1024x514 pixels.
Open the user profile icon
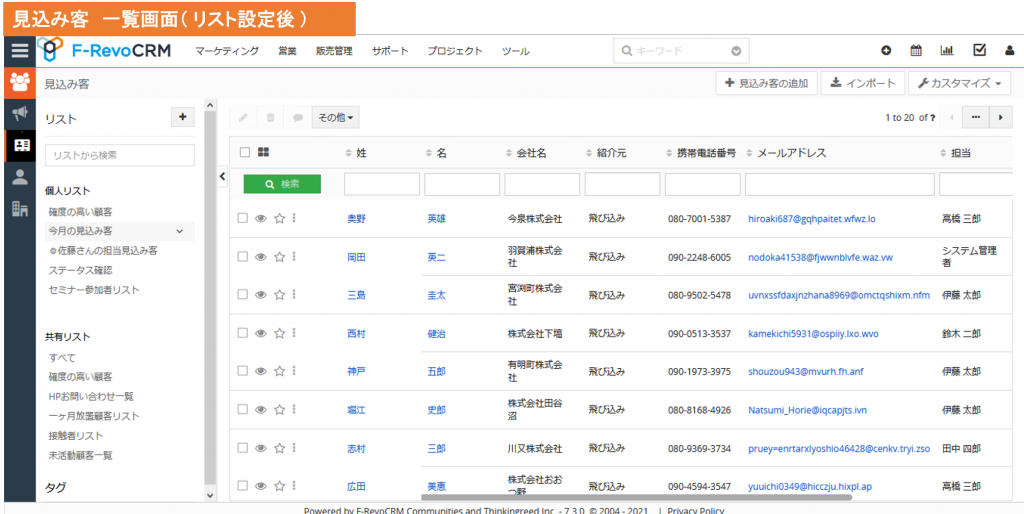click(1010, 51)
